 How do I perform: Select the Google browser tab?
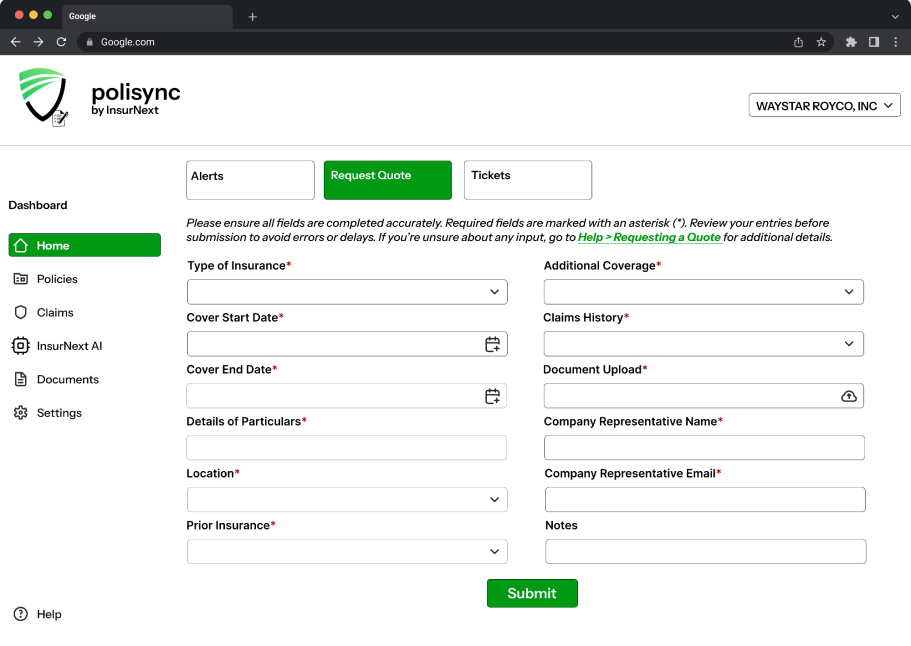(148, 17)
